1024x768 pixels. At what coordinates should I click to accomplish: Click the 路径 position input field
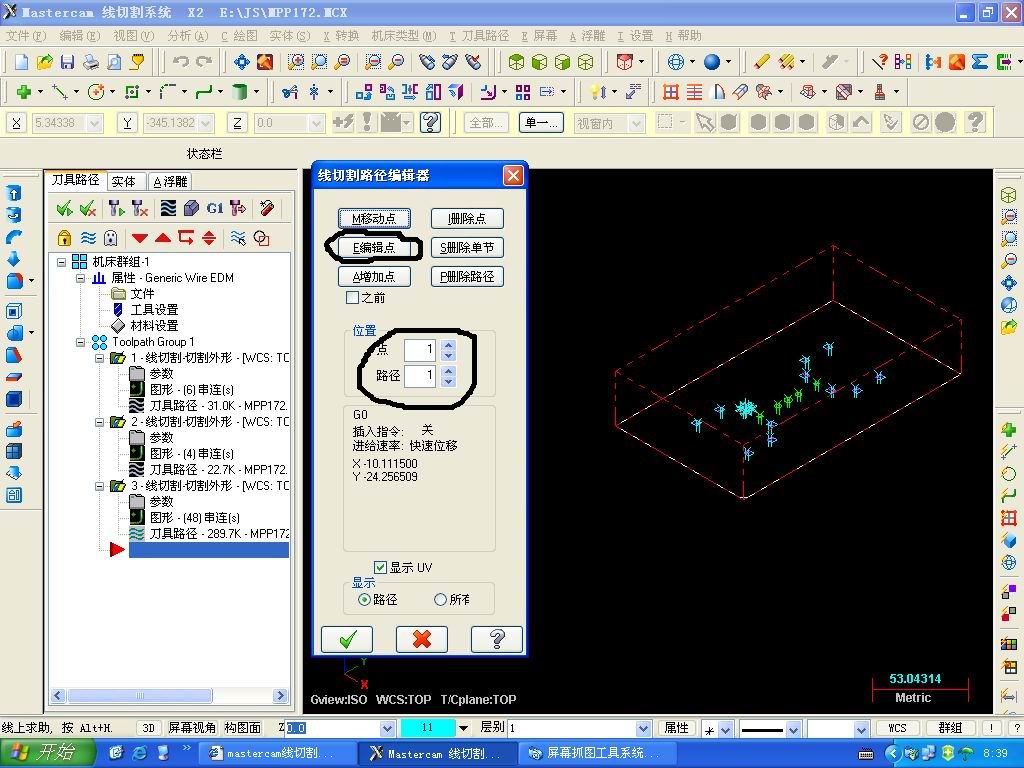point(419,376)
